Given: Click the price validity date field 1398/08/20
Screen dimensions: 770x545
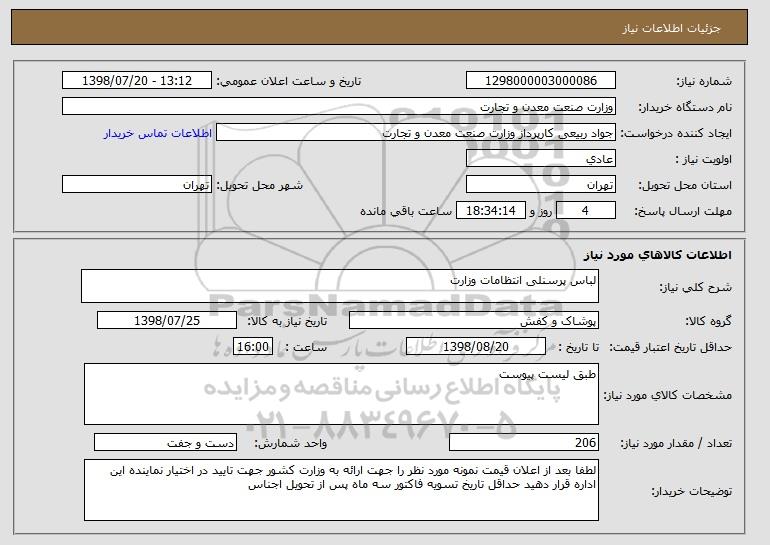Looking at the screenshot, I should (x=476, y=347).
